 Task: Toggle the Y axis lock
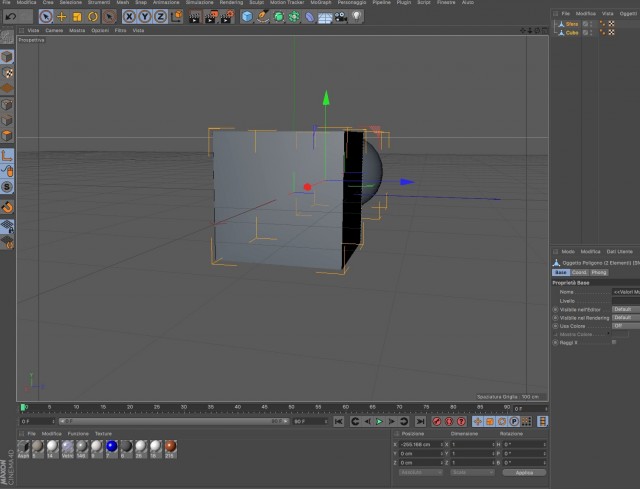point(144,17)
